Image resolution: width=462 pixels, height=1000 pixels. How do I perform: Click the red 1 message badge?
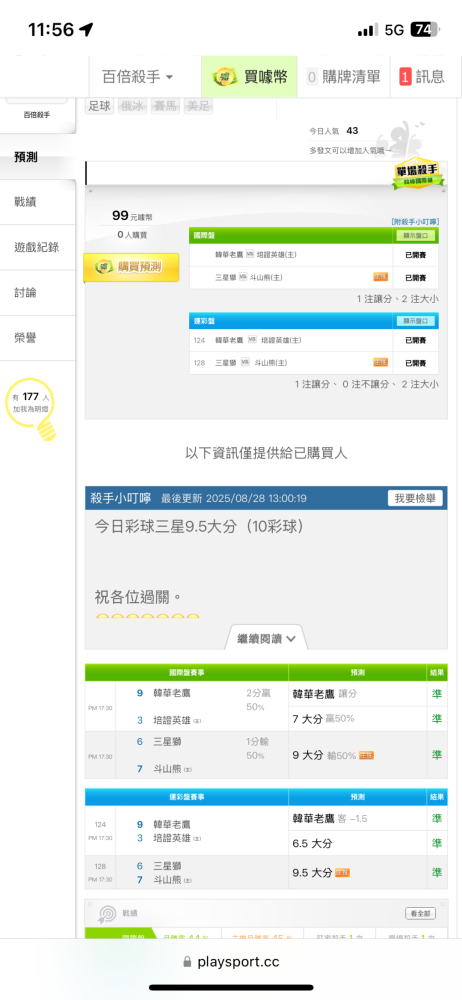pos(405,77)
